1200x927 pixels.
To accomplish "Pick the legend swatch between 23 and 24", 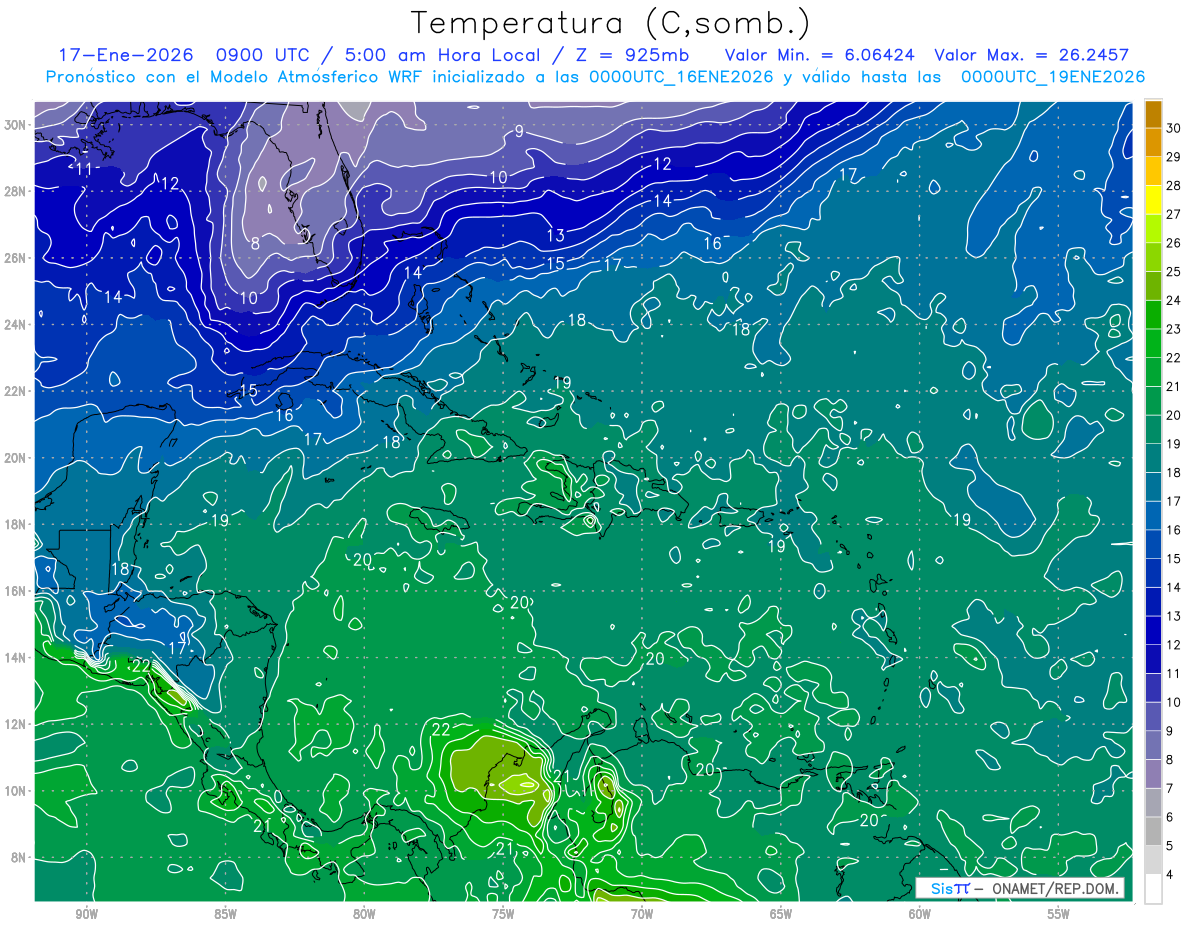I will [x=1153, y=314].
